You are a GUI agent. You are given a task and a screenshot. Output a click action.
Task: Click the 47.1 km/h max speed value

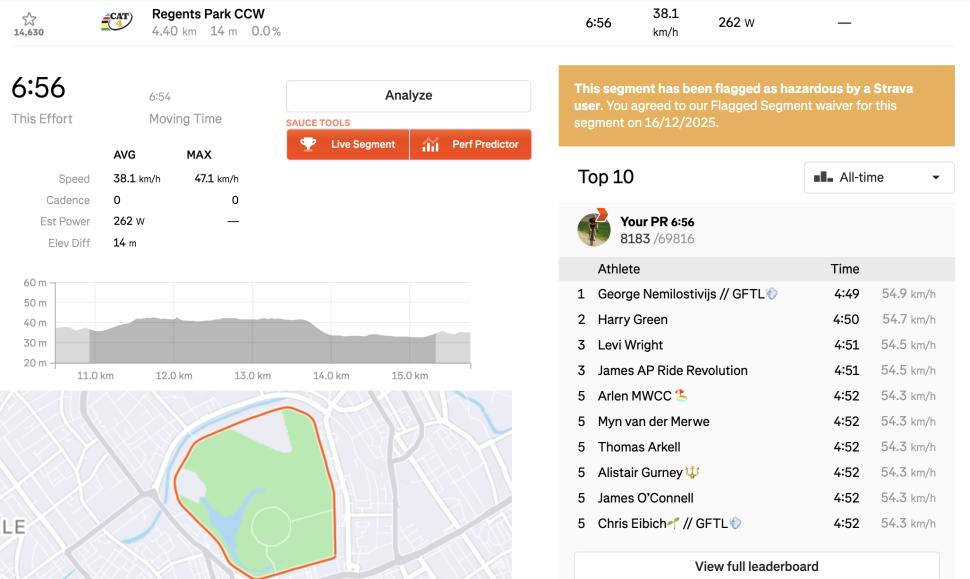216,178
